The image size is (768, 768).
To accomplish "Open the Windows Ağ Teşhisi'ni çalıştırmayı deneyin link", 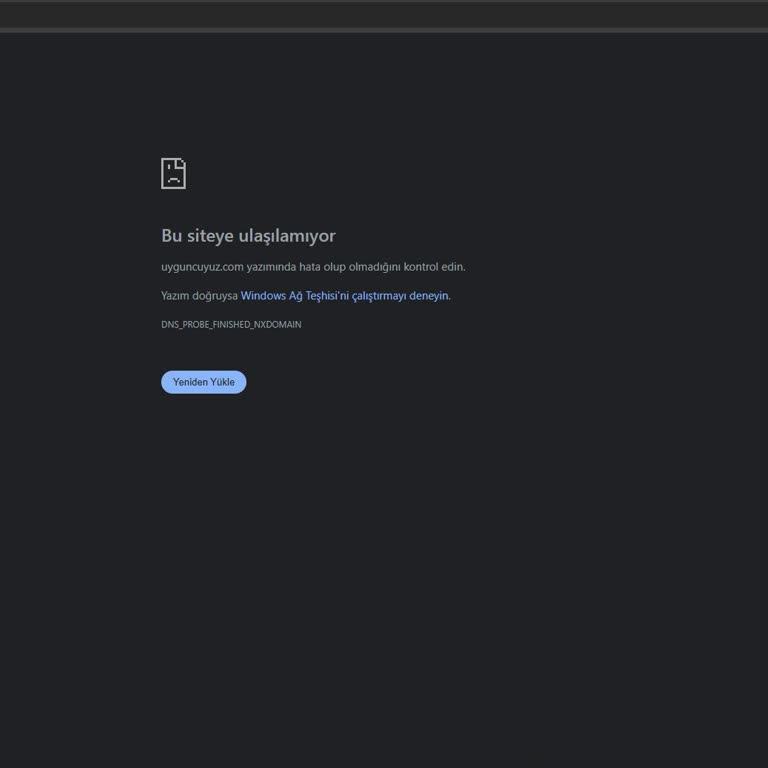I will tap(344, 296).
